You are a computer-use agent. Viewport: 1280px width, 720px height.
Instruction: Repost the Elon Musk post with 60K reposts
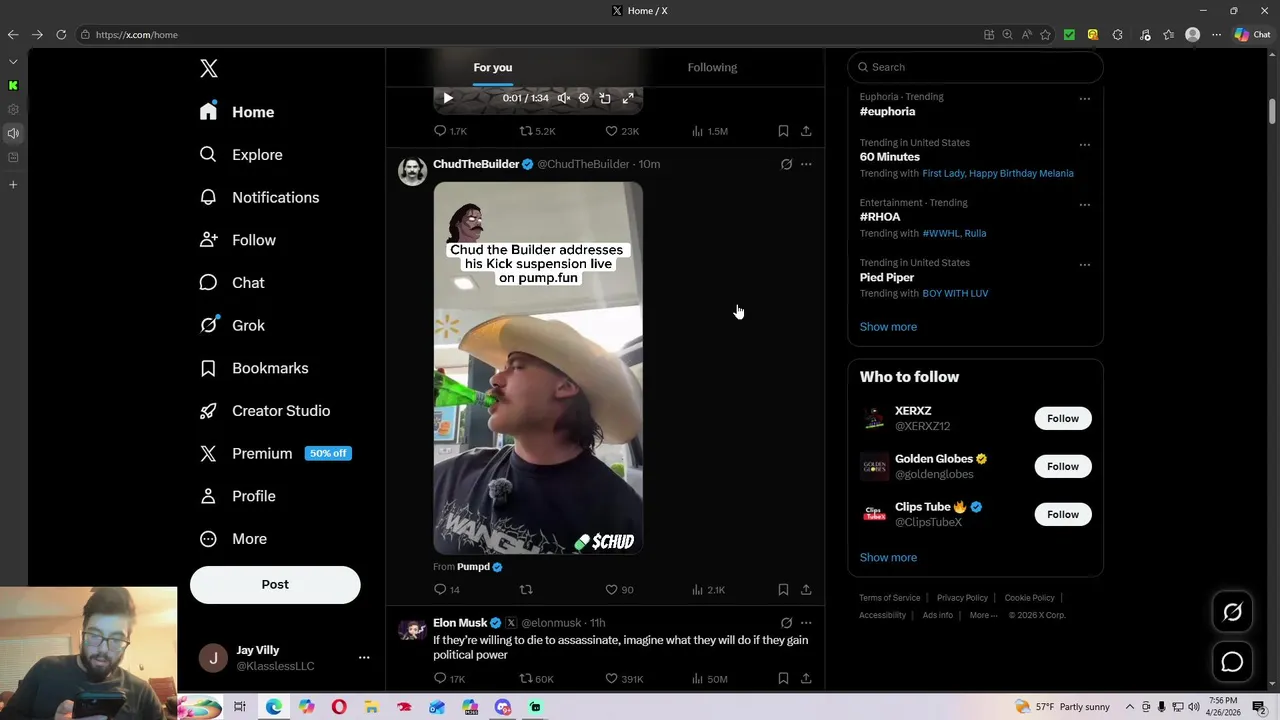pos(536,679)
